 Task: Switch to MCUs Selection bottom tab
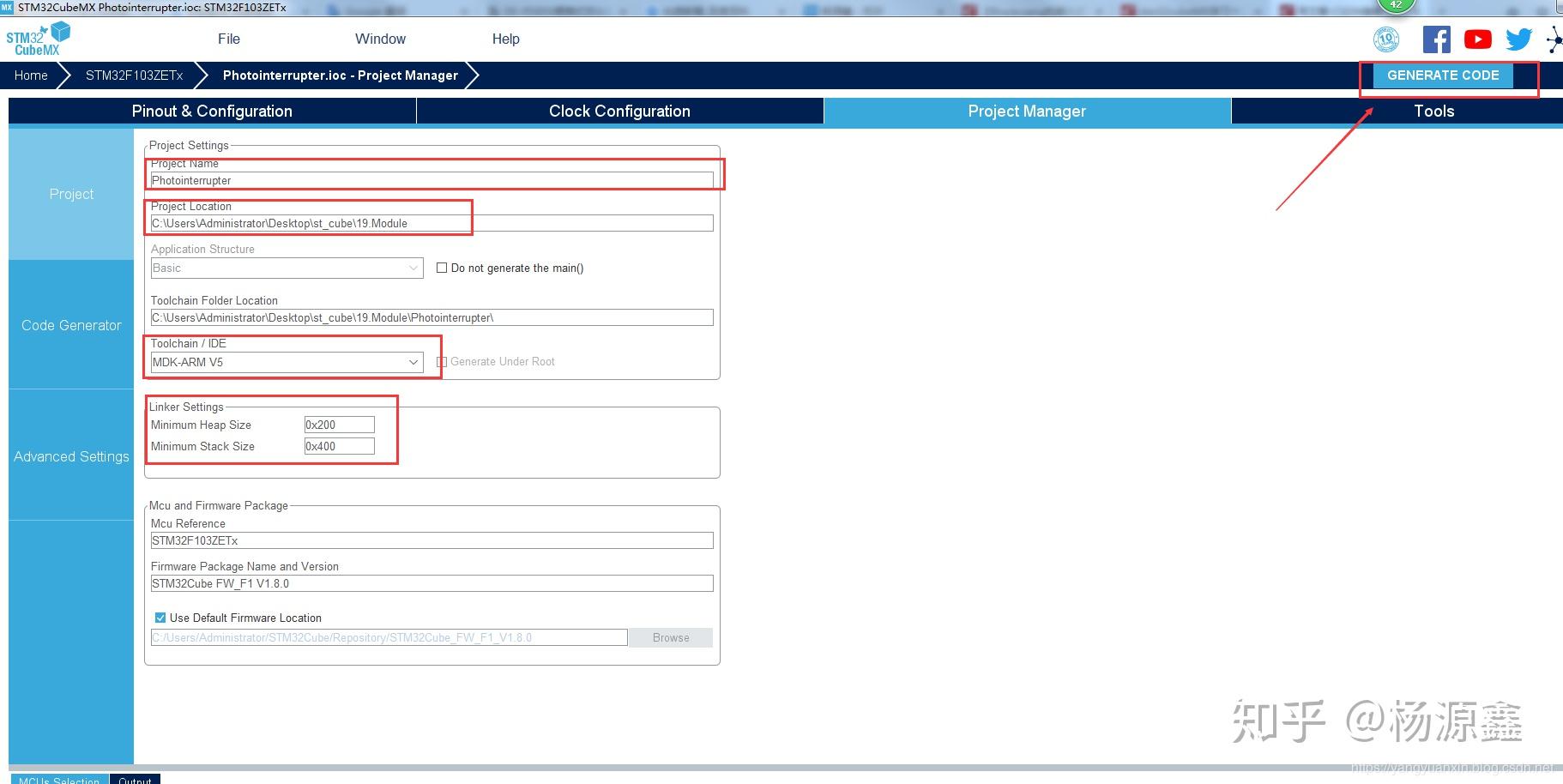coord(59,779)
